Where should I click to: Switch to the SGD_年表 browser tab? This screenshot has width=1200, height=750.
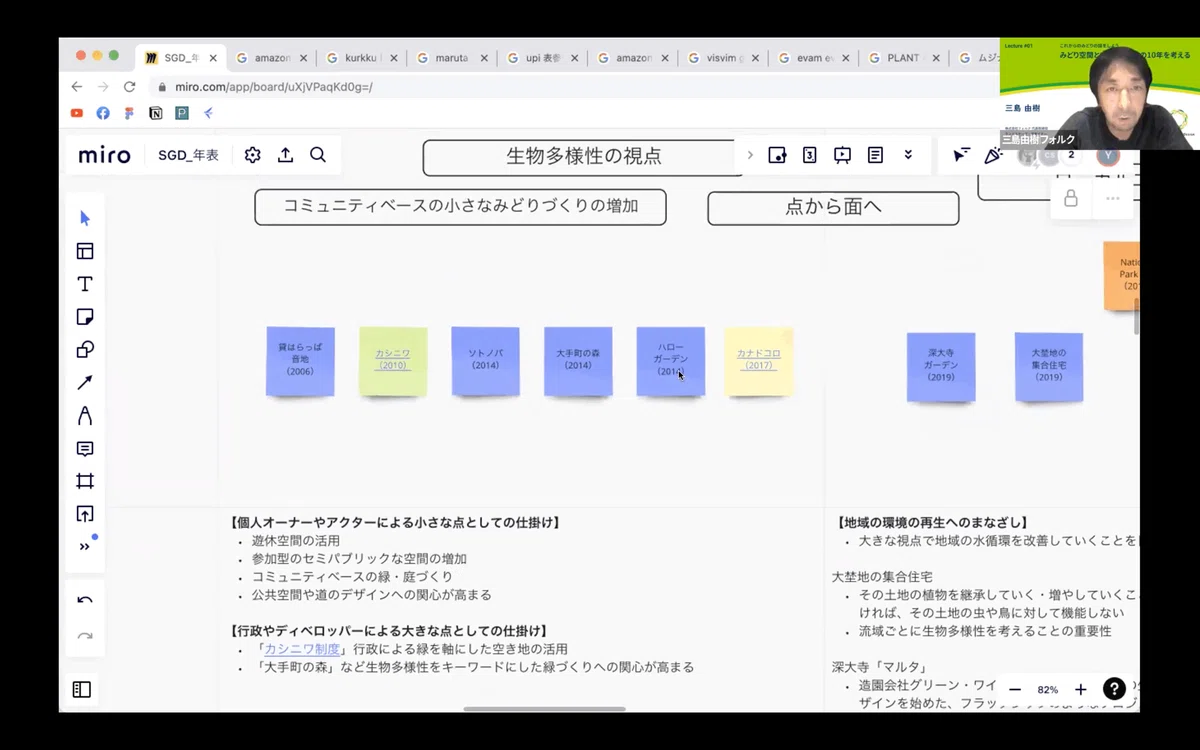(181, 58)
